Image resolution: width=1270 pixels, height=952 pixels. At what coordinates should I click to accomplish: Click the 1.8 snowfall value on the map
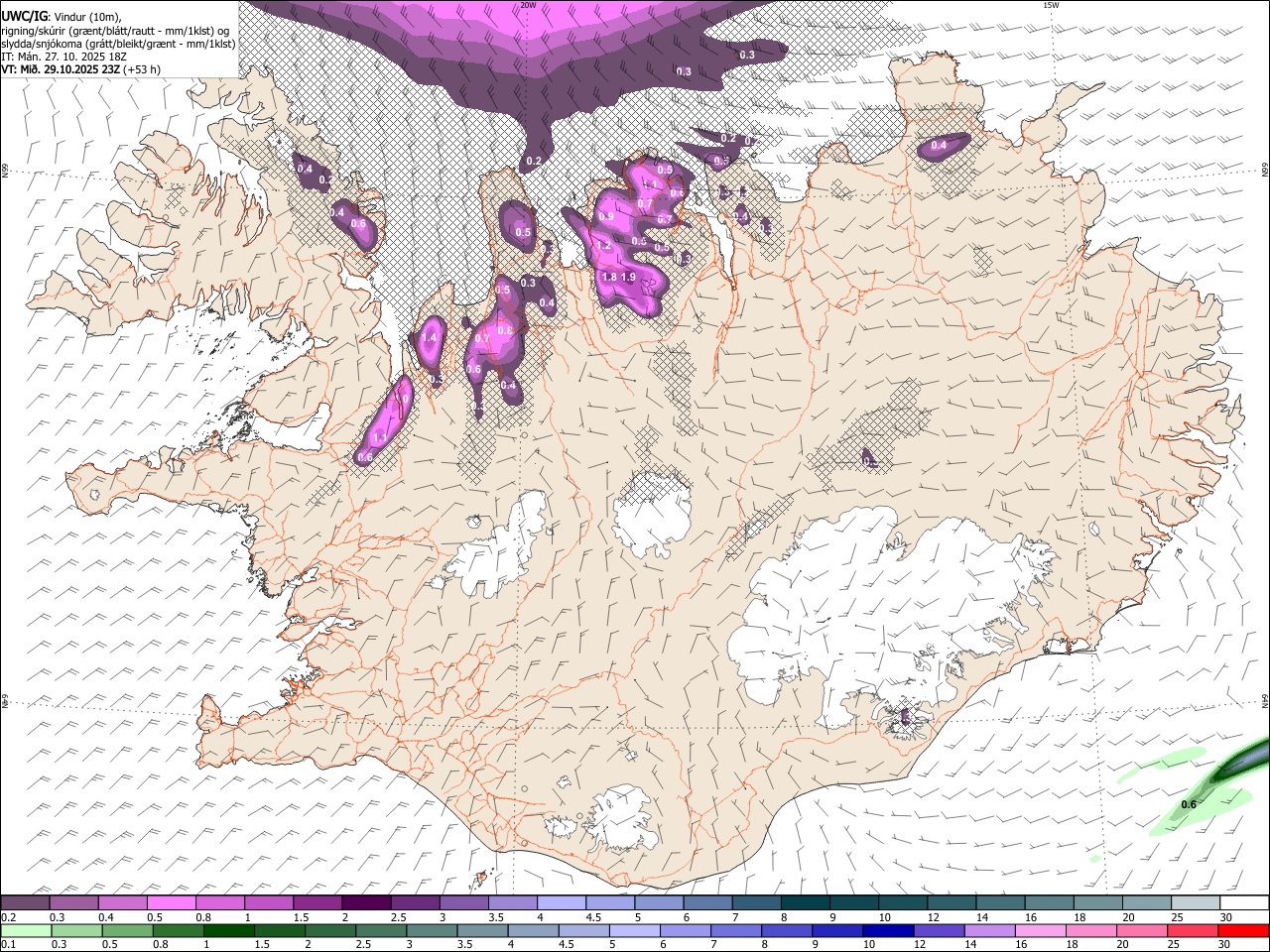point(609,277)
